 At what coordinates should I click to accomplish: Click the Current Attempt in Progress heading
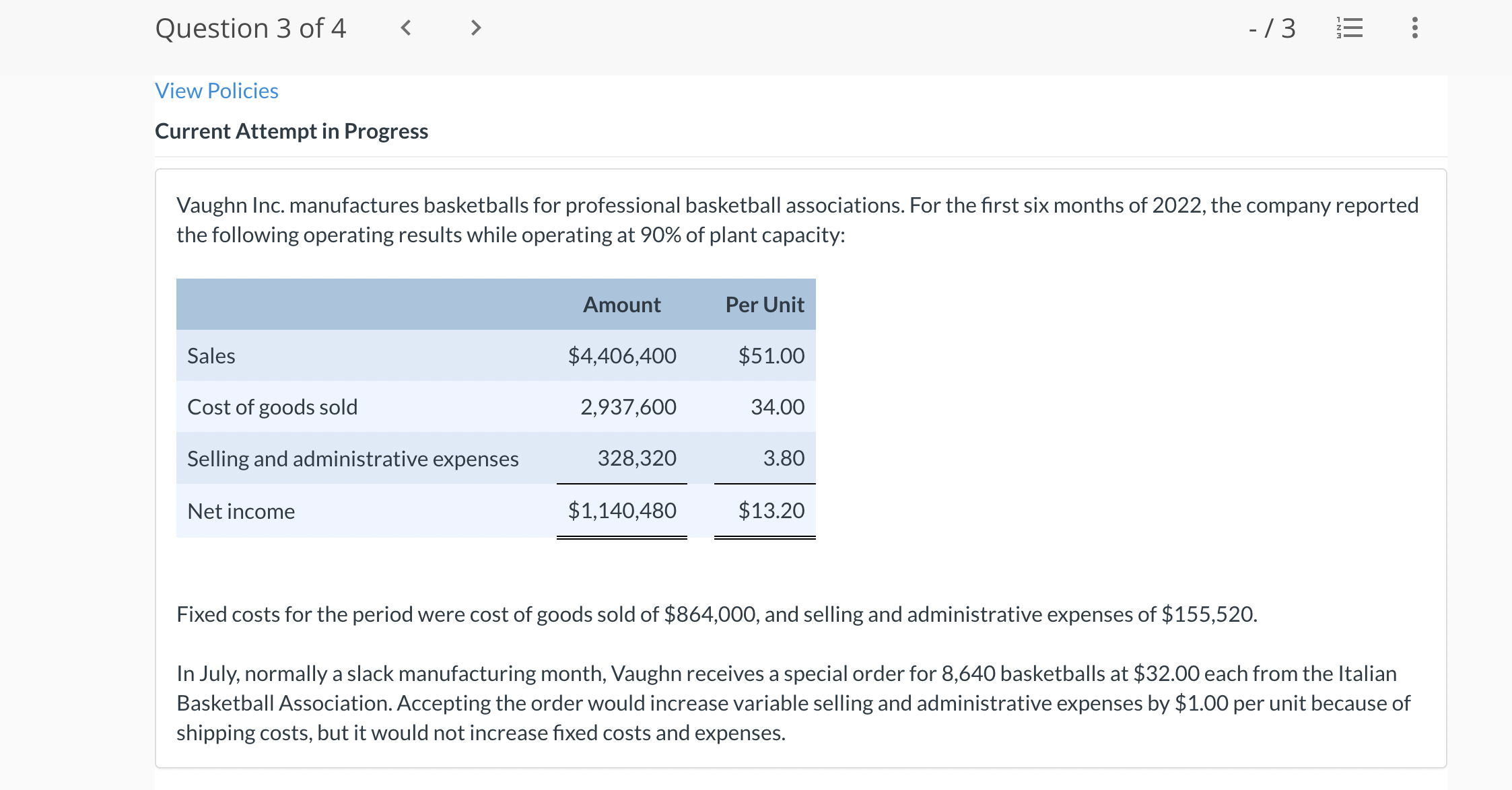[x=291, y=131]
